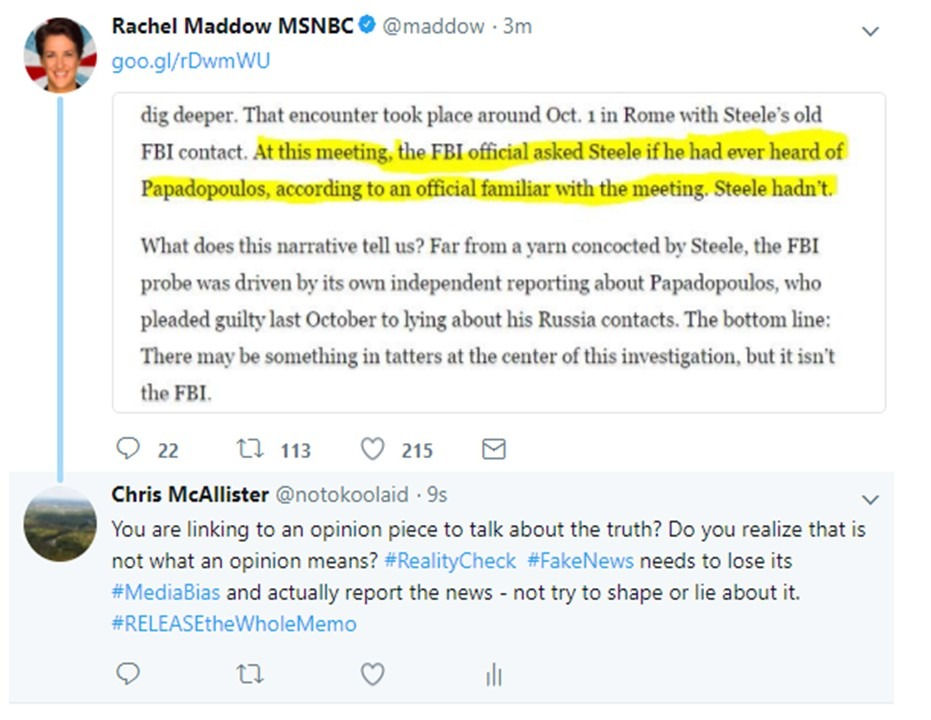
Task: Retweet Chris McAllister's reply
Action: 250,675
